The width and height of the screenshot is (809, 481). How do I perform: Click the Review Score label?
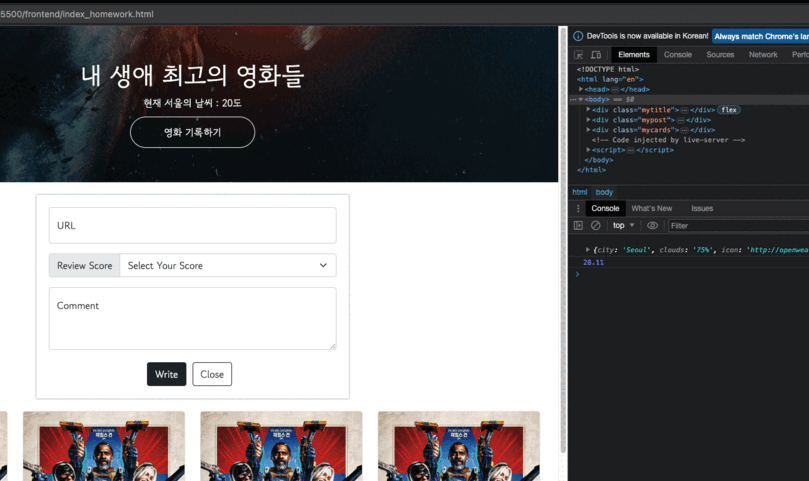(85, 265)
